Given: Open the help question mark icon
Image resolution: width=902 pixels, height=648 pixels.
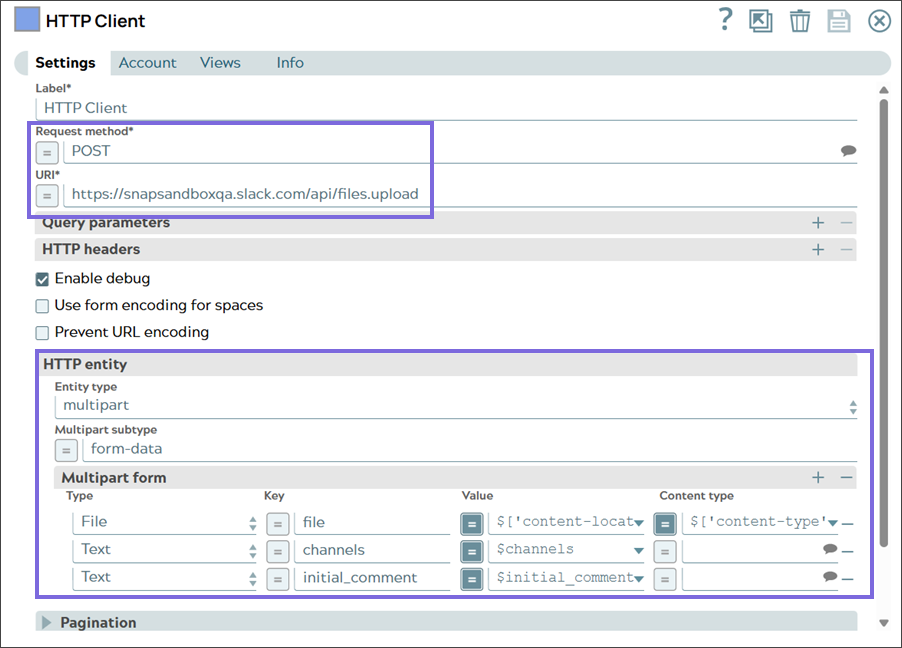Looking at the screenshot, I should click(726, 20).
